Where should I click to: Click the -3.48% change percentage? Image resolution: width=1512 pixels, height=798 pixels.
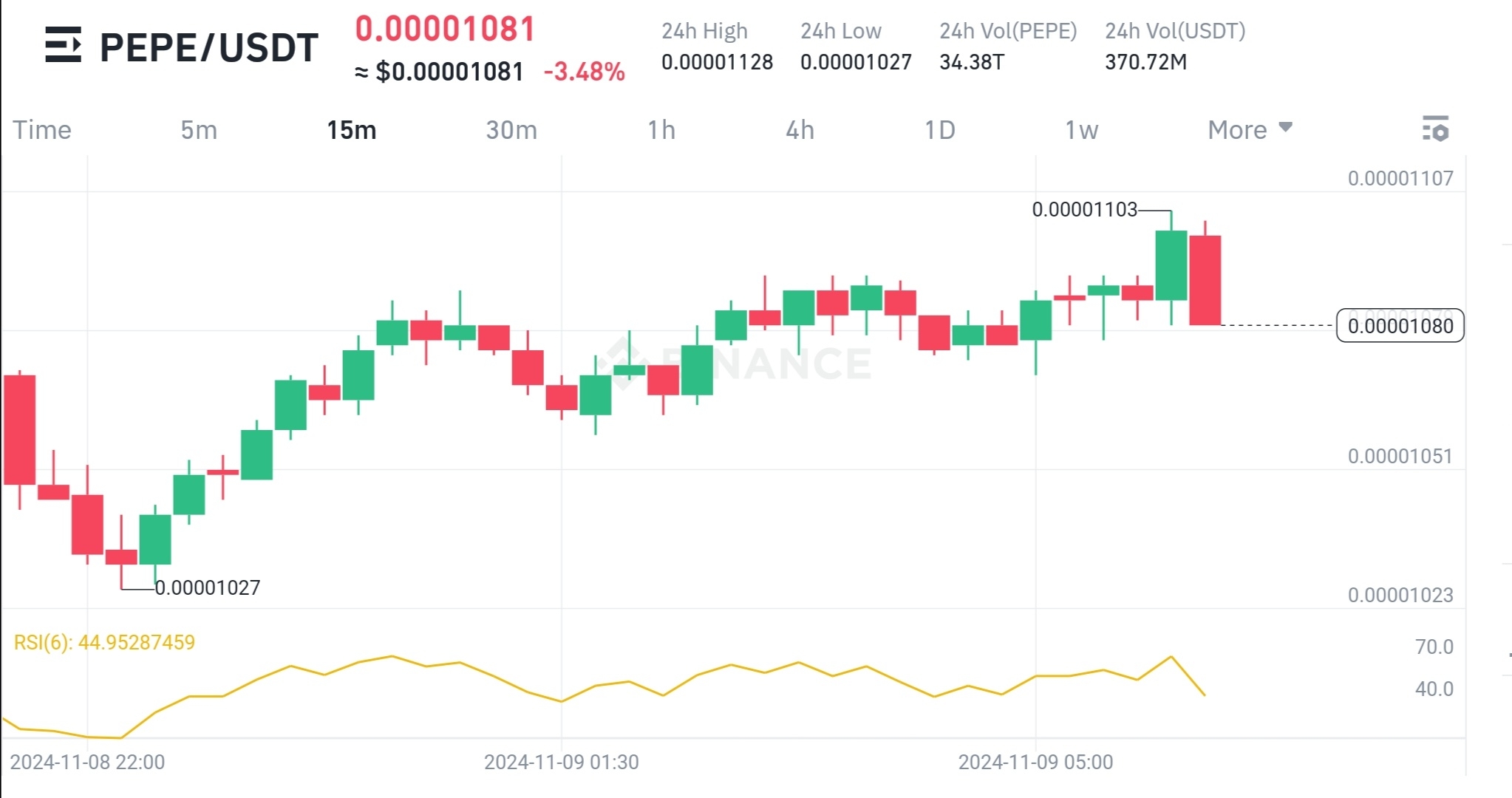tap(583, 72)
